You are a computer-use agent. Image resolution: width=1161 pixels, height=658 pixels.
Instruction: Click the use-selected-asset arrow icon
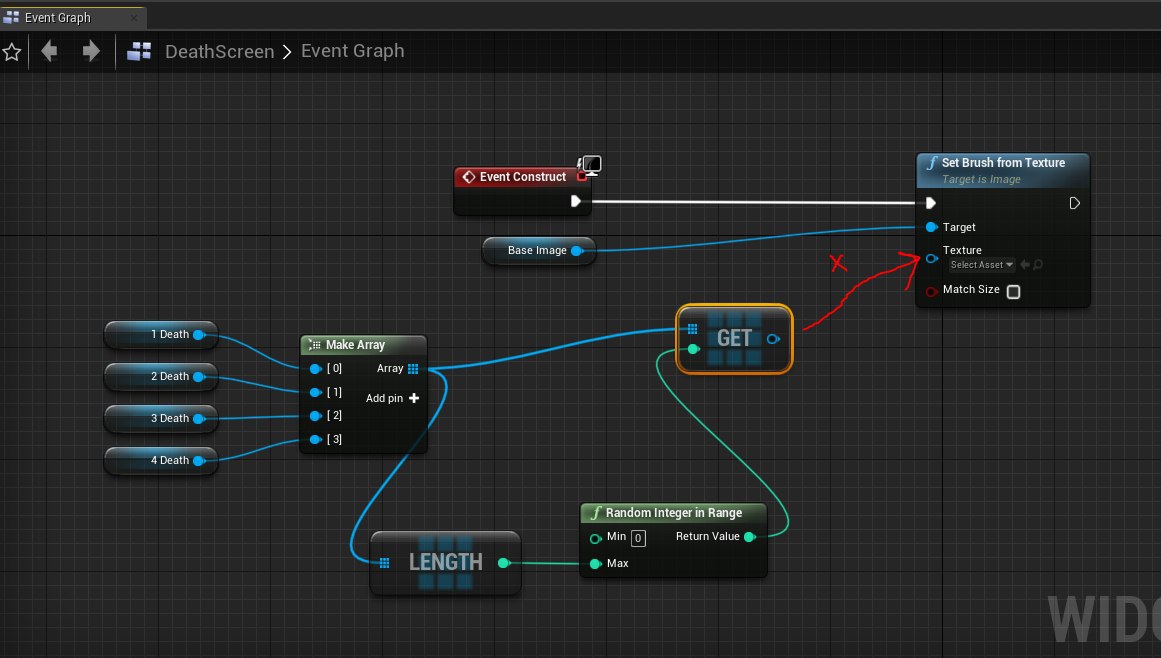pyautogui.click(x=1025, y=265)
